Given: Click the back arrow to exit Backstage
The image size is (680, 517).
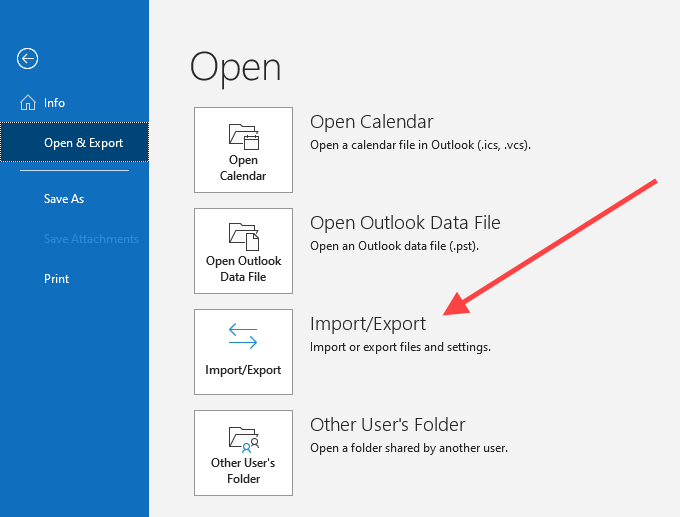Looking at the screenshot, I should point(28,58).
